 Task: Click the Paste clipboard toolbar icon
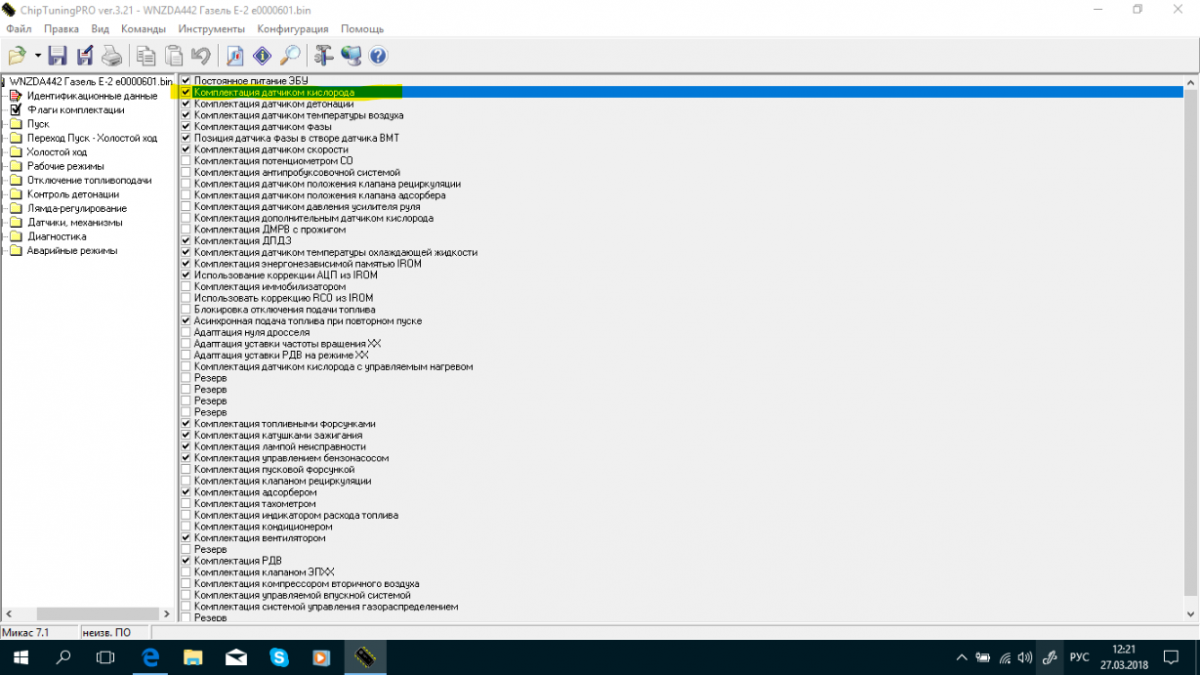[174, 55]
